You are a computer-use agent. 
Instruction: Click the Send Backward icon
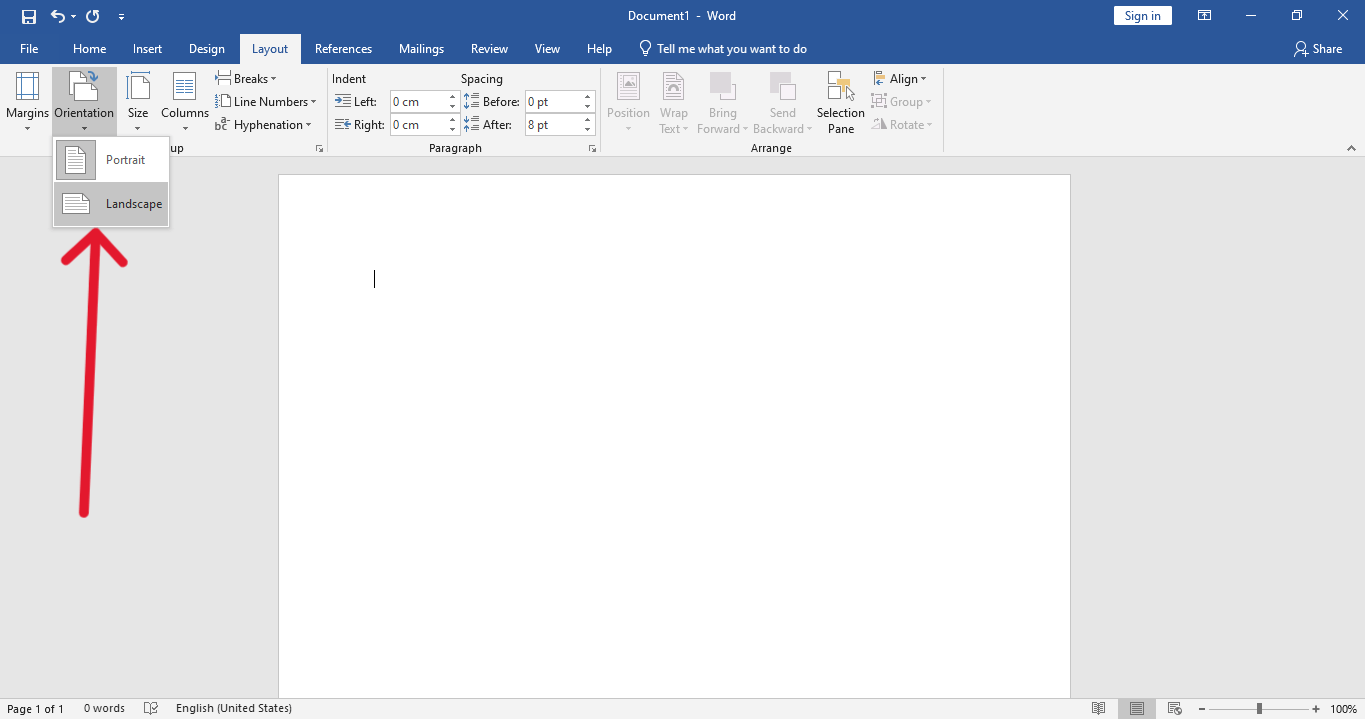pos(782,85)
